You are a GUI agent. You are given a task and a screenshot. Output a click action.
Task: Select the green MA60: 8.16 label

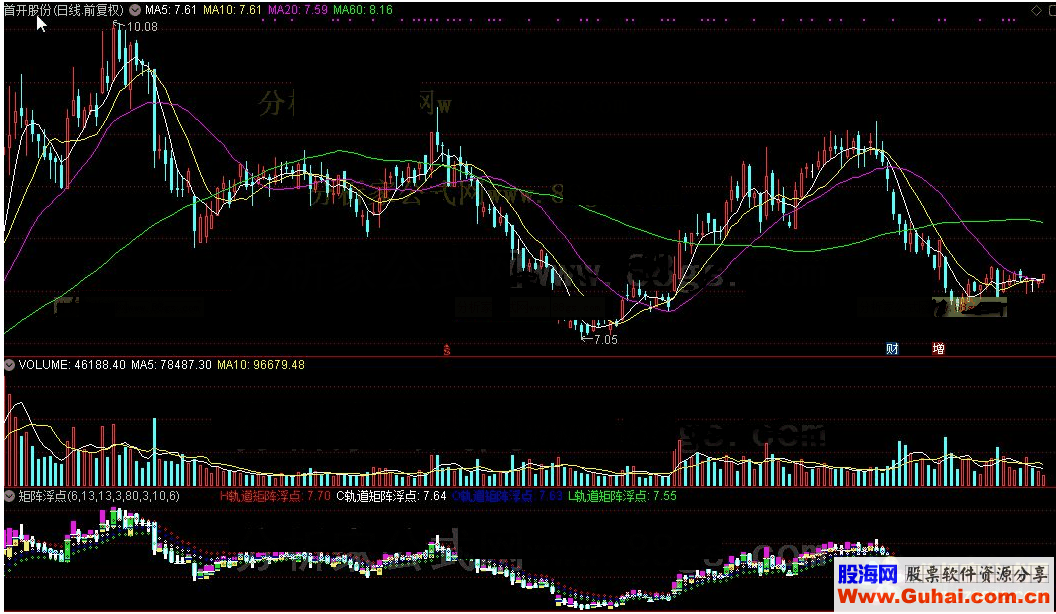tap(363, 10)
